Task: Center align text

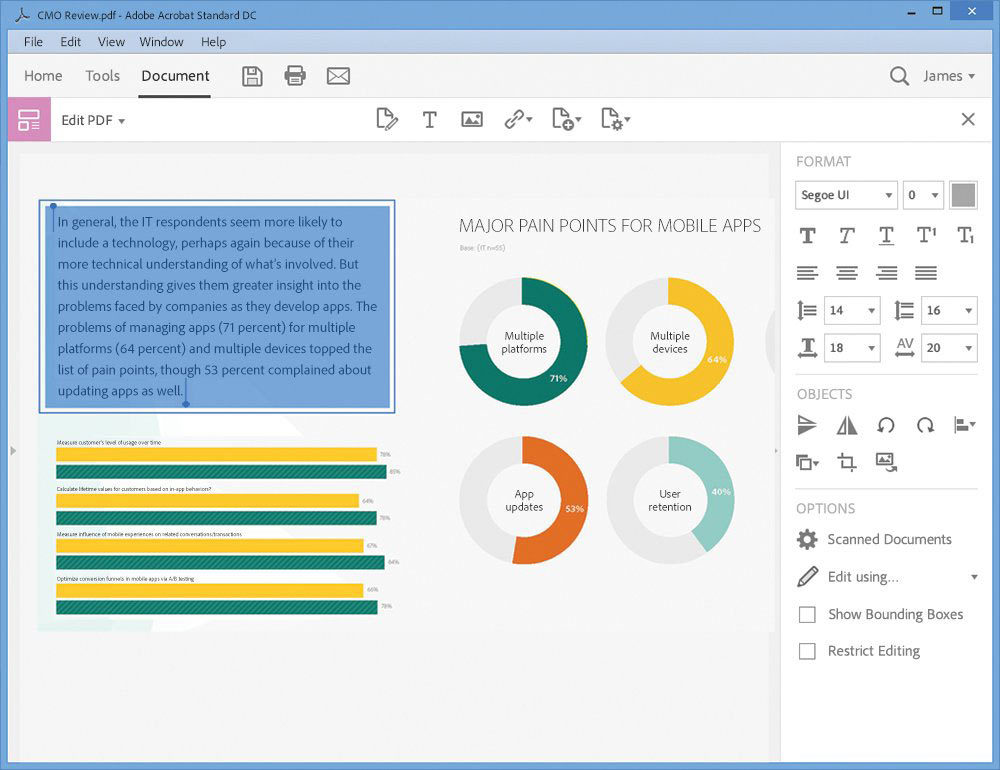Action: (x=847, y=273)
